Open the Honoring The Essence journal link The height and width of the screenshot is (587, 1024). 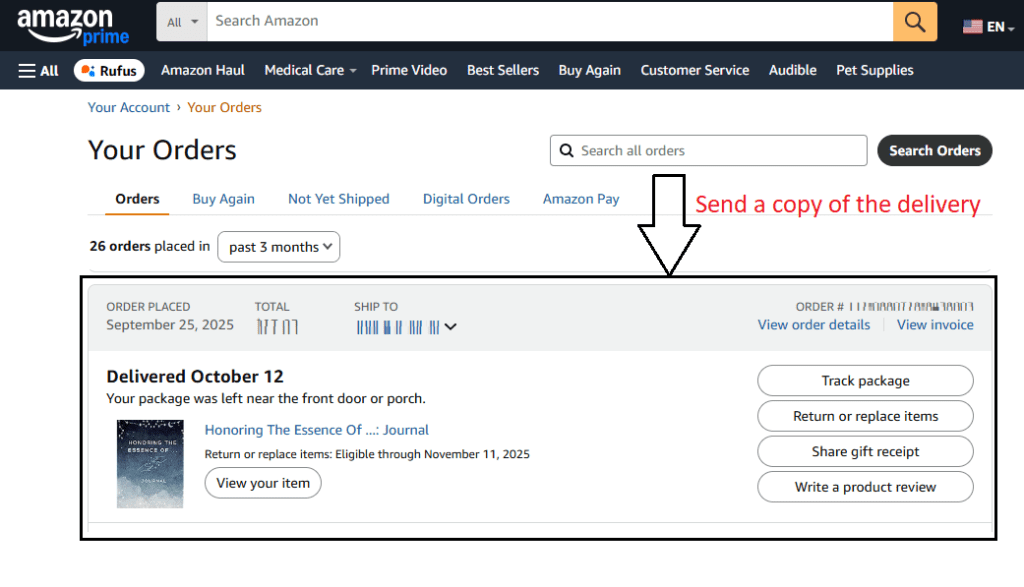pyautogui.click(x=316, y=430)
